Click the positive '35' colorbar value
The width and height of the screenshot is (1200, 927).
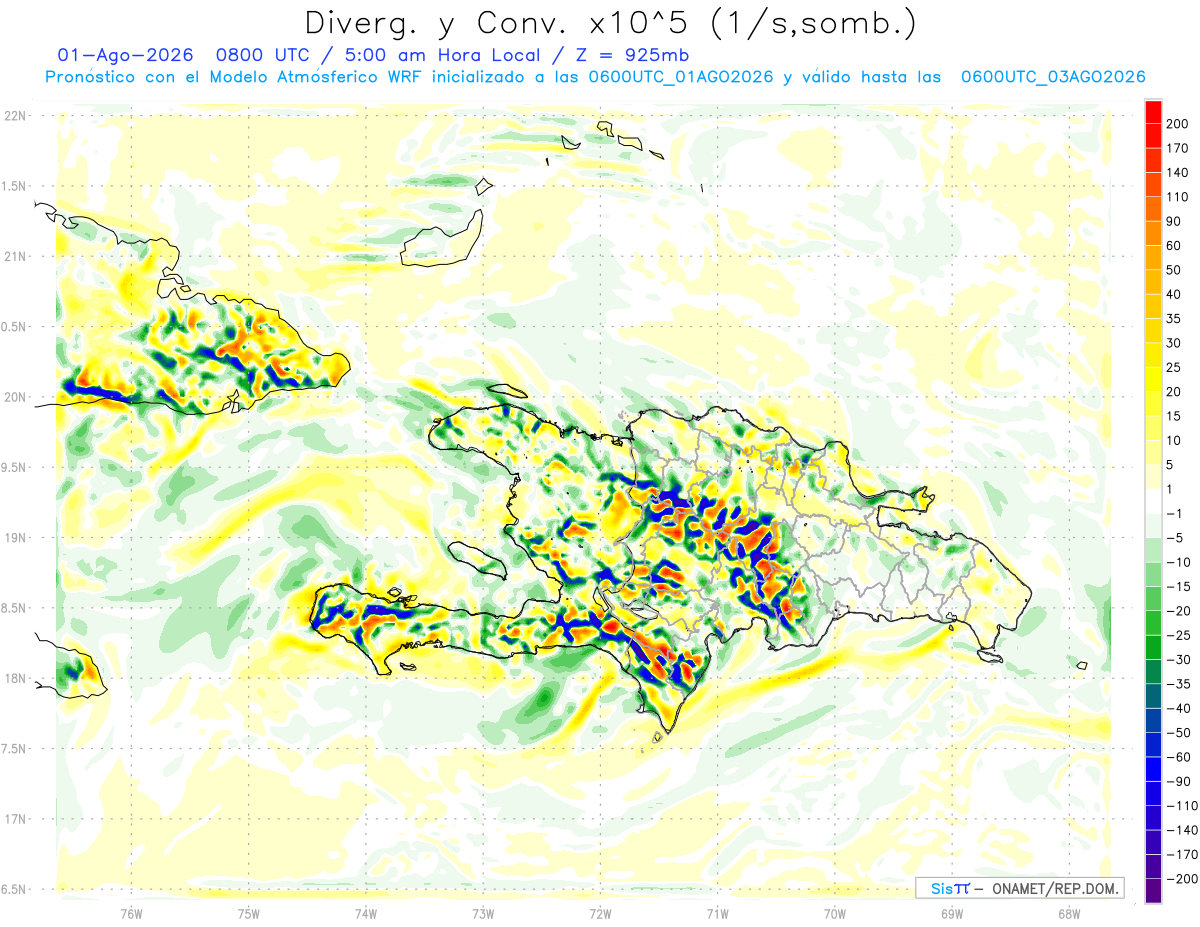1174,319
